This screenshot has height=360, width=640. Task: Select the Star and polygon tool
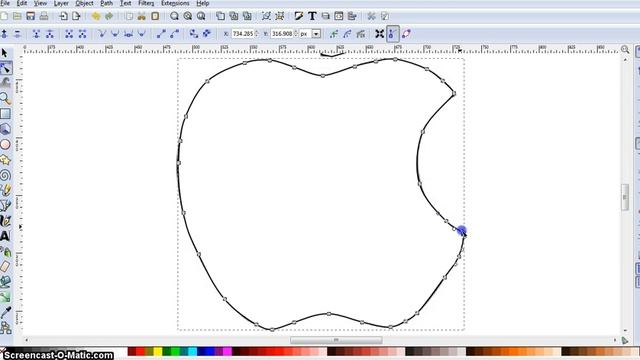pyautogui.click(x=5, y=160)
